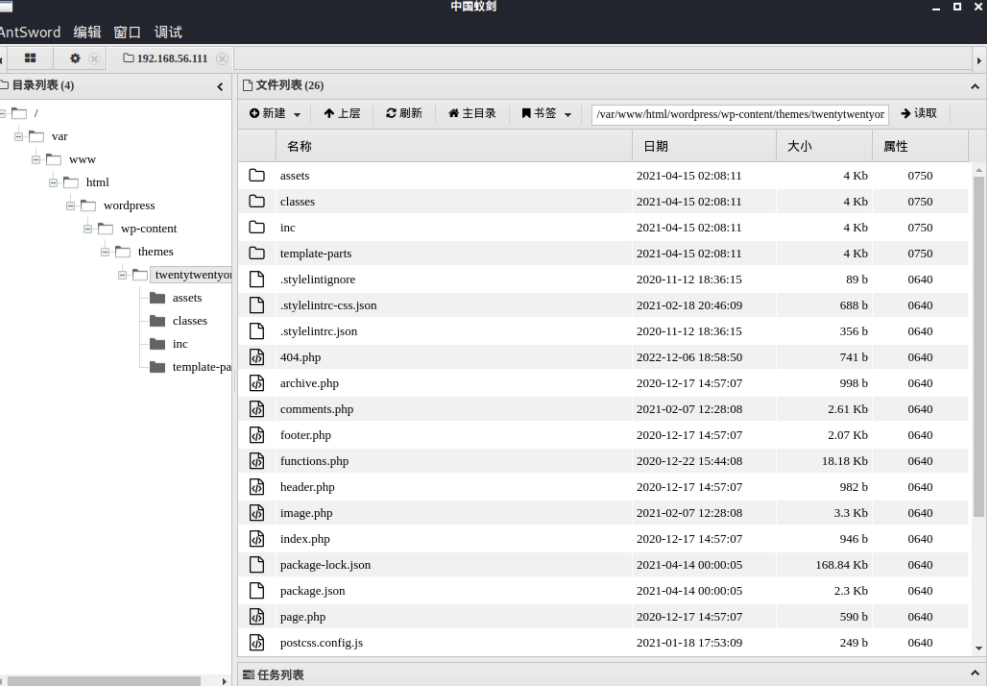
Task: Click code file icon of comments.php
Action: tap(257, 409)
